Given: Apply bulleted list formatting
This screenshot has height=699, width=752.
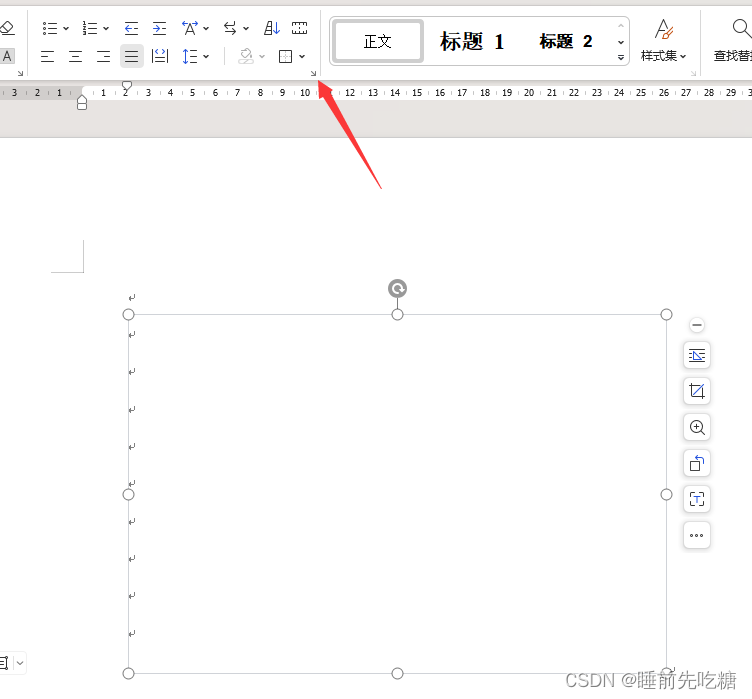Looking at the screenshot, I should pyautogui.click(x=50, y=28).
